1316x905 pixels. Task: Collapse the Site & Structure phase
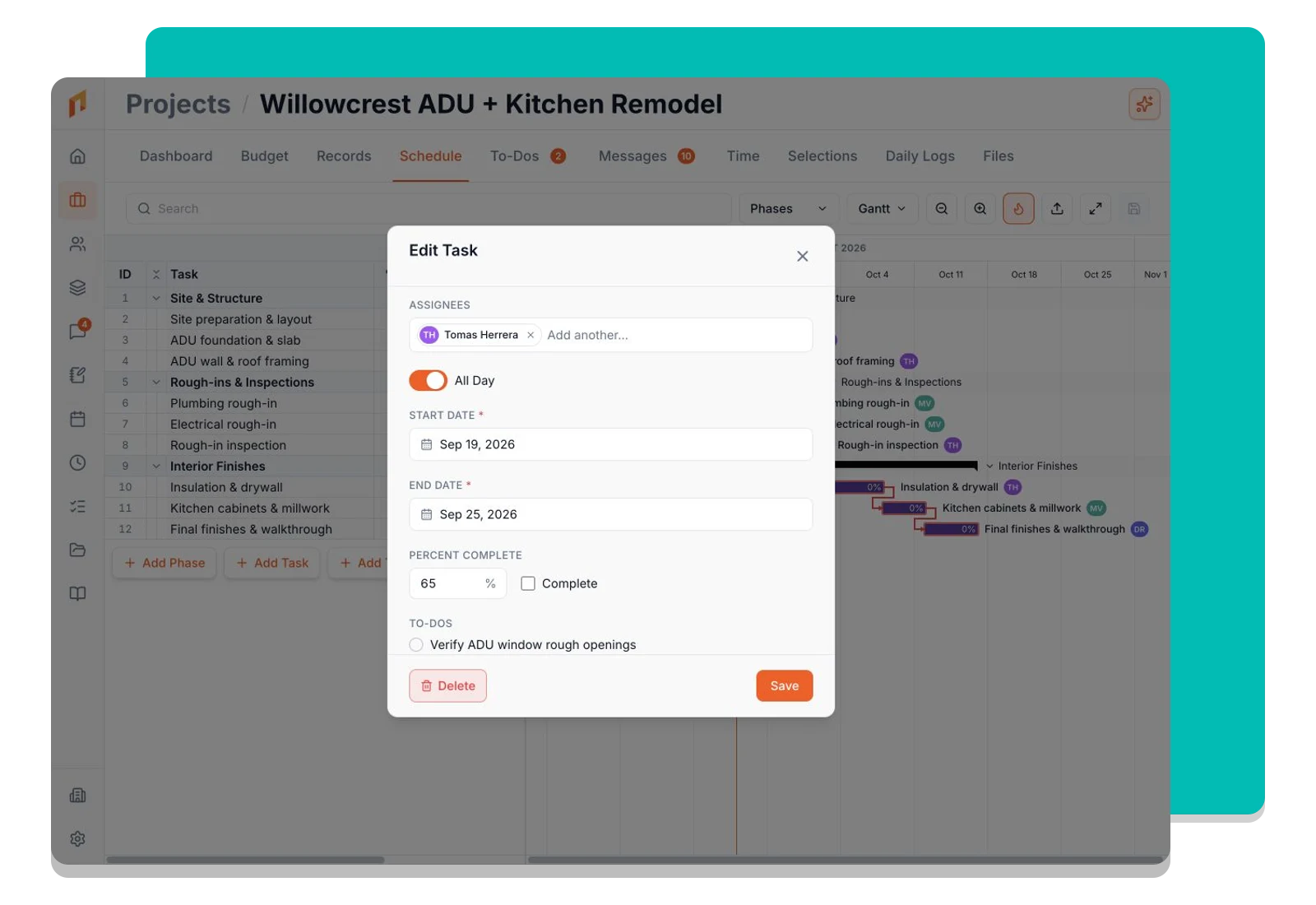point(156,298)
